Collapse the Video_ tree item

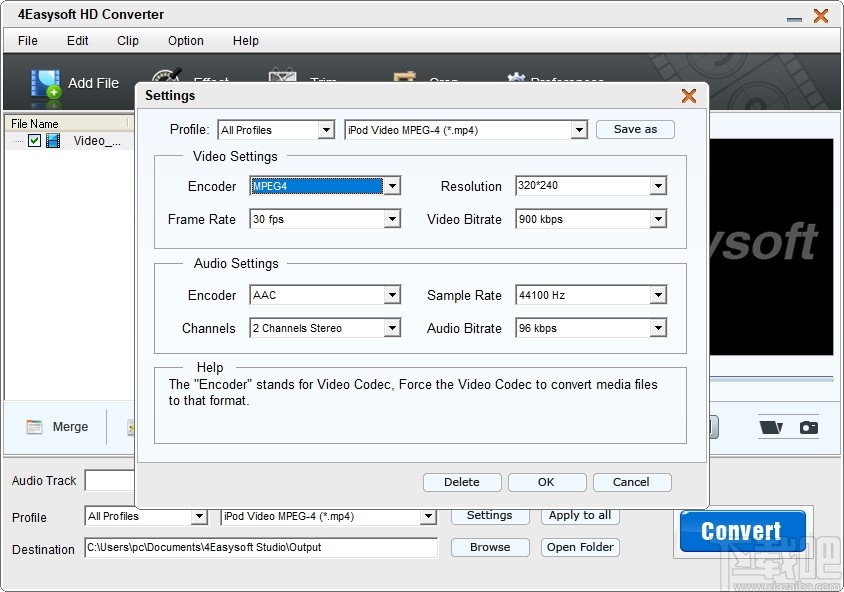pyautogui.click(x=18, y=140)
